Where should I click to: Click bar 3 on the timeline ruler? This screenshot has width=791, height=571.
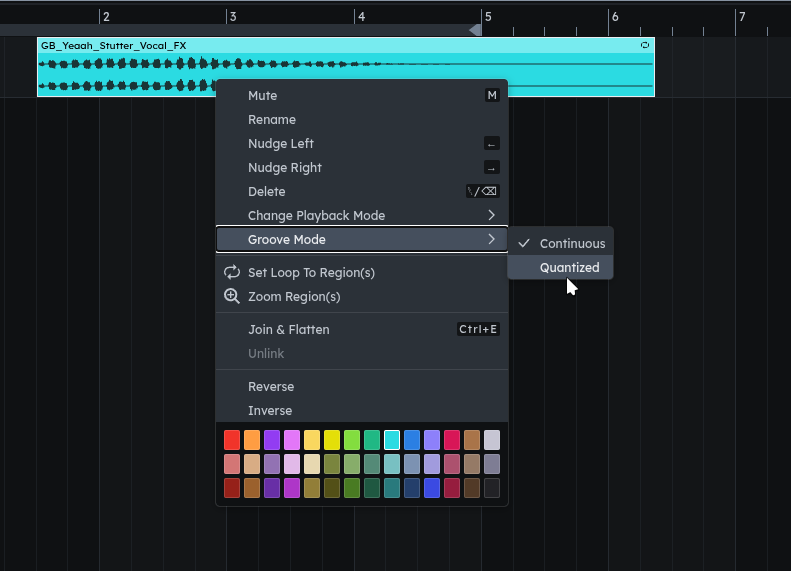coord(233,17)
